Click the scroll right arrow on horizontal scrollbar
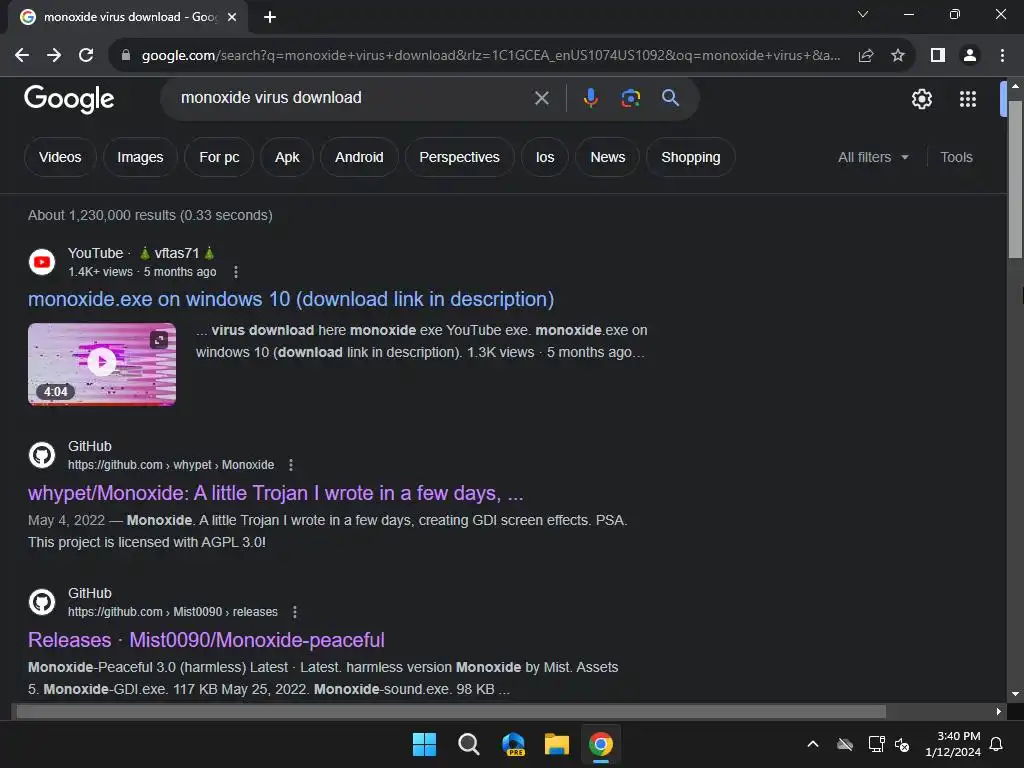 (998, 711)
